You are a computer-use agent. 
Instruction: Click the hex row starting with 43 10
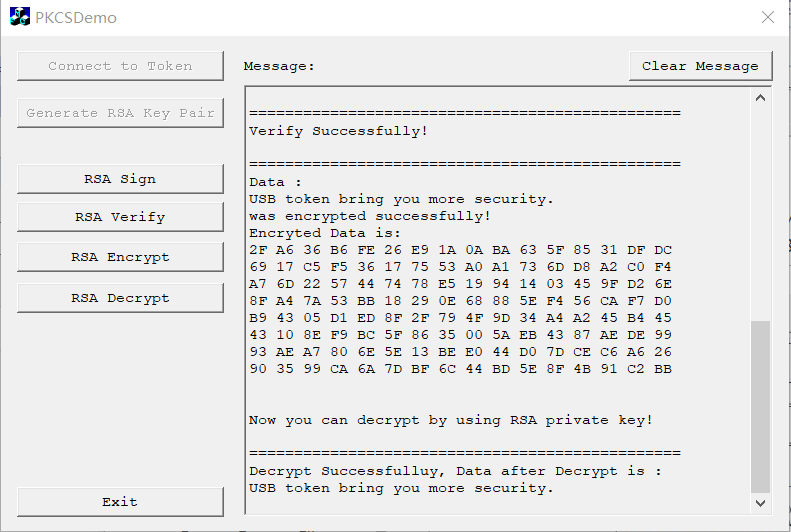(x=461, y=335)
